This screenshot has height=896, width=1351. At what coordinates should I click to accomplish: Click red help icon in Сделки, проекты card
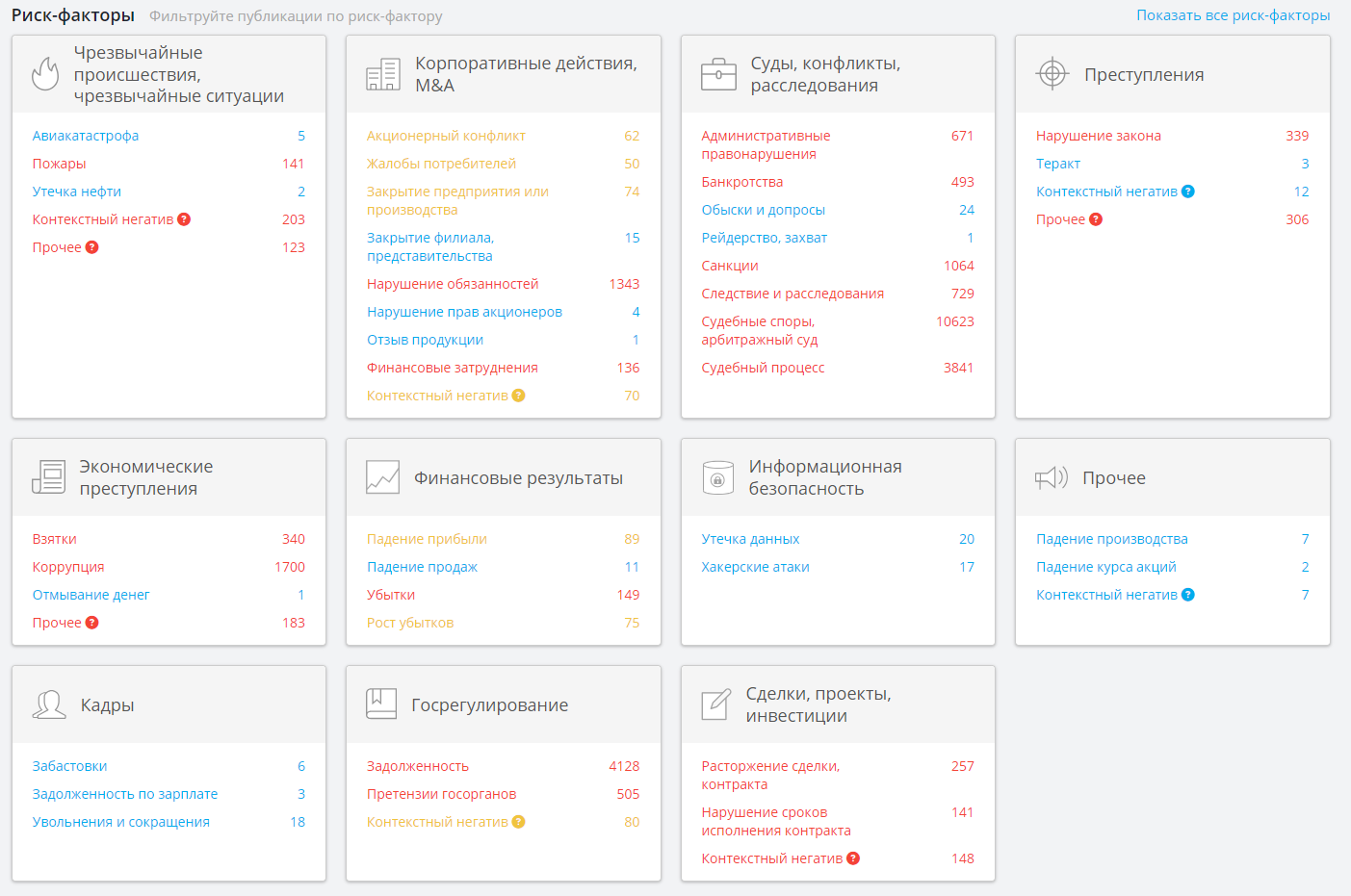[x=853, y=858]
